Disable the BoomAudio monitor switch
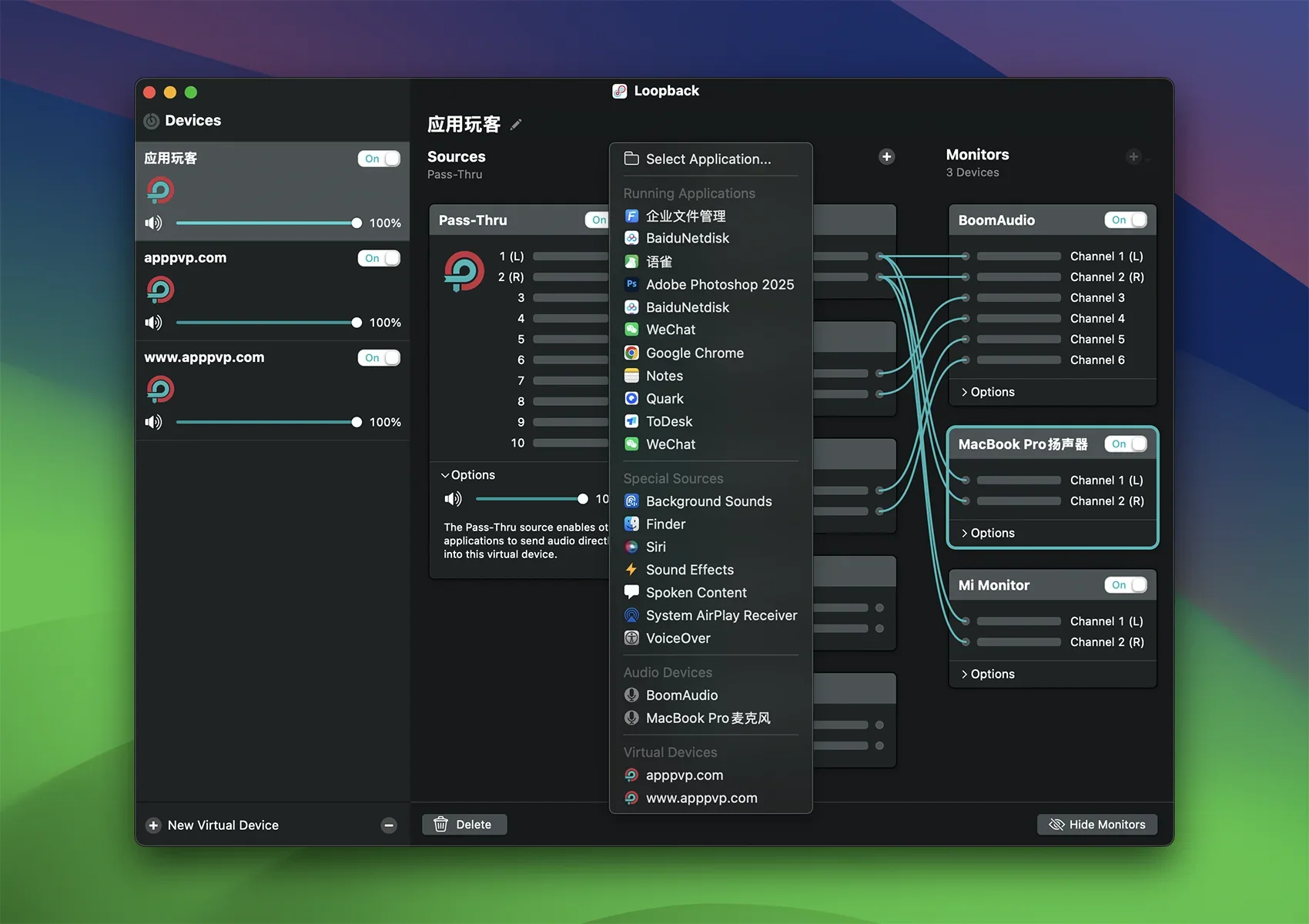Image resolution: width=1309 pixels, height=924 pixels. pyautogui.click(x=1126, y=220)
